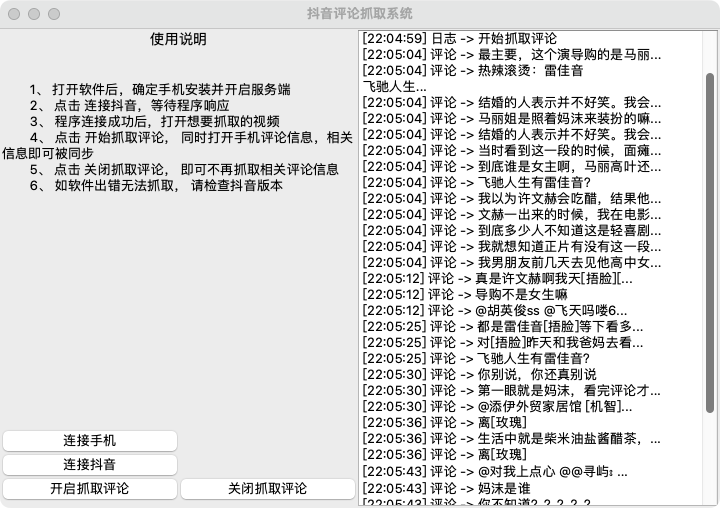Select log row 导购不是女生嘛
This screenshot has width=720, height=508.
point(465,294)
